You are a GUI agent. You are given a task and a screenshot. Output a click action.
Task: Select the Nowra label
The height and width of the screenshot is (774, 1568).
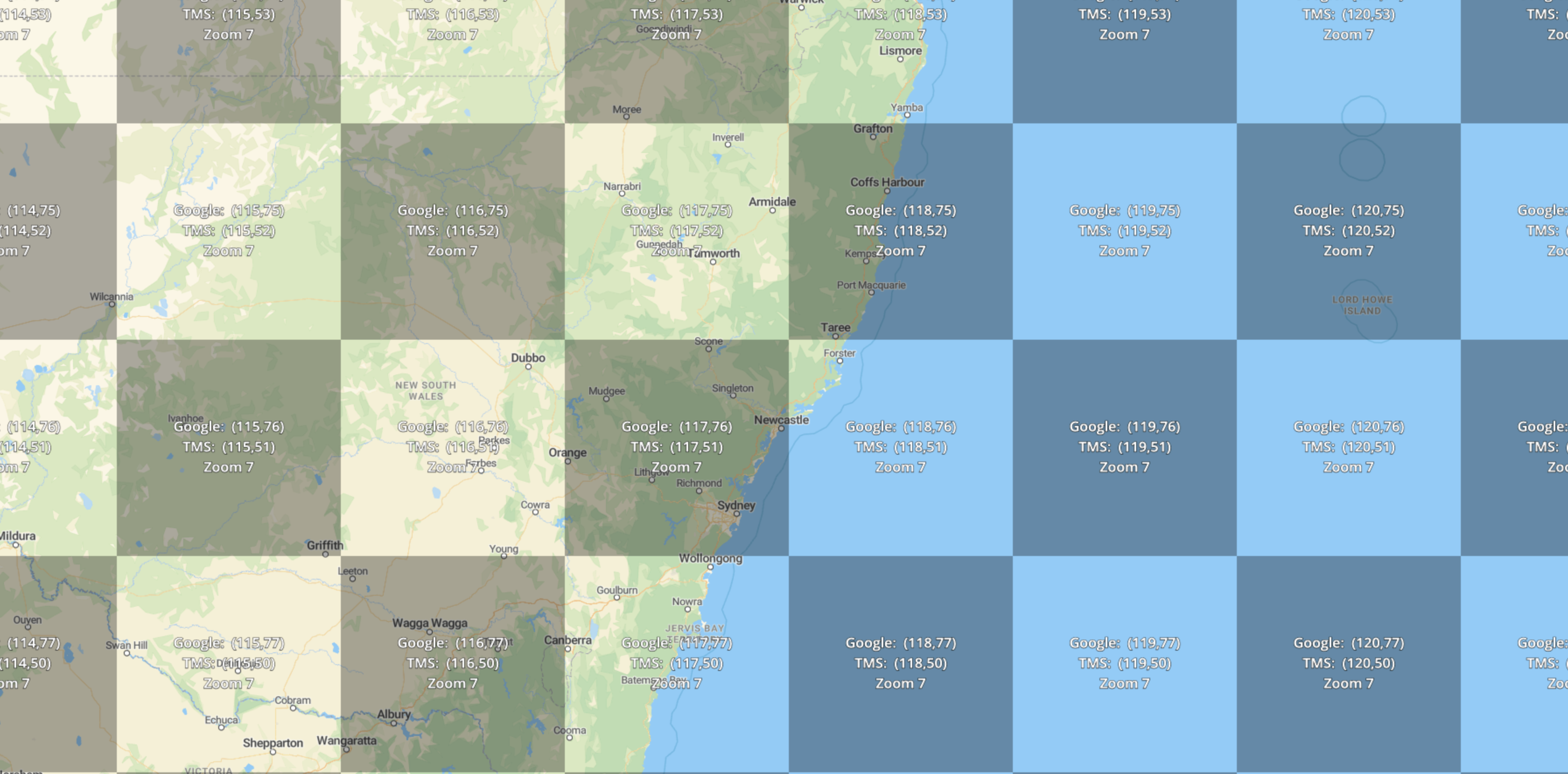pos(686,602)
